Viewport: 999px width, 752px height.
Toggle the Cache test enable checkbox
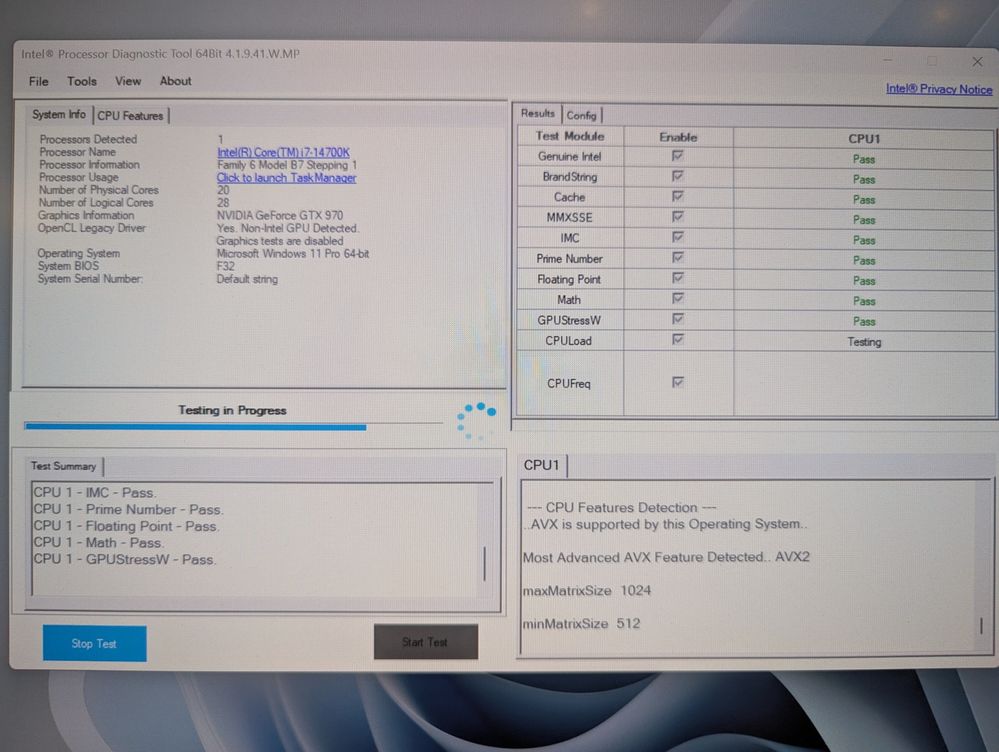click(678, 197)
